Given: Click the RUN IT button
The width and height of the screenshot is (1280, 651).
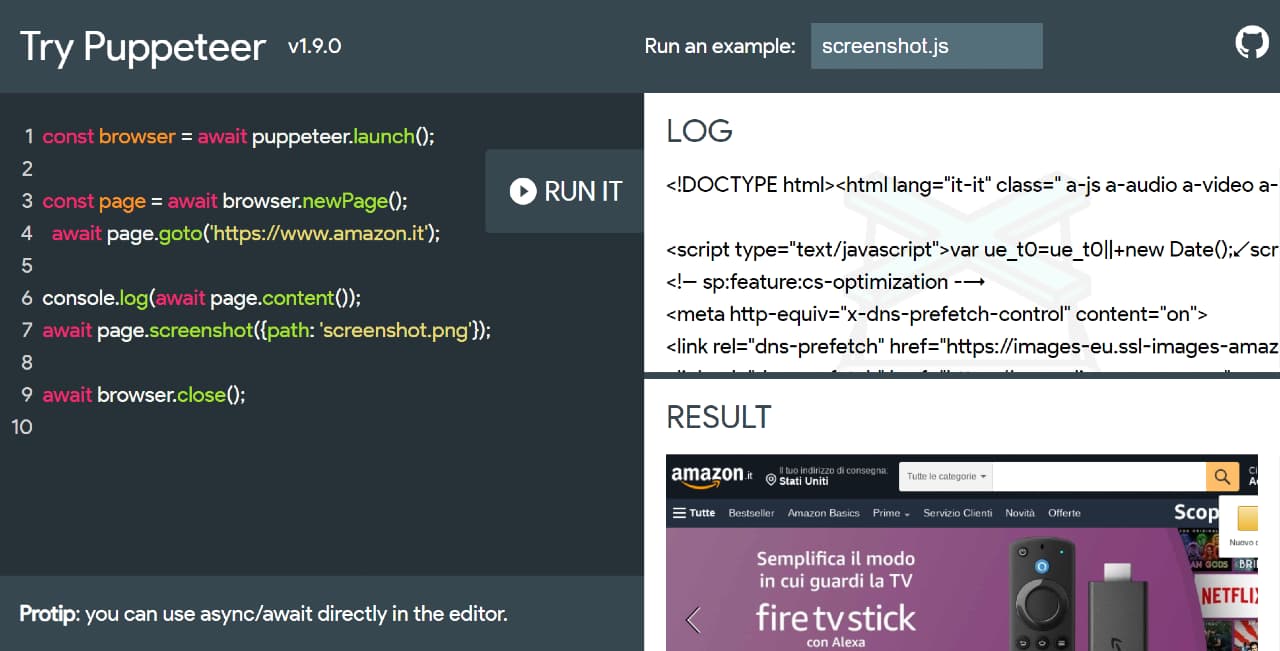Looking at the screenshot, I should tap(565, 191).
